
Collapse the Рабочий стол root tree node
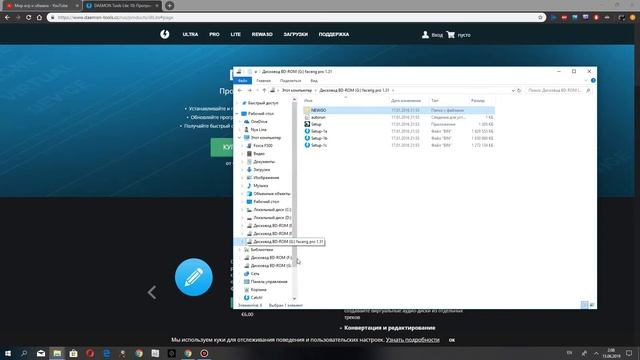[237, 113]
